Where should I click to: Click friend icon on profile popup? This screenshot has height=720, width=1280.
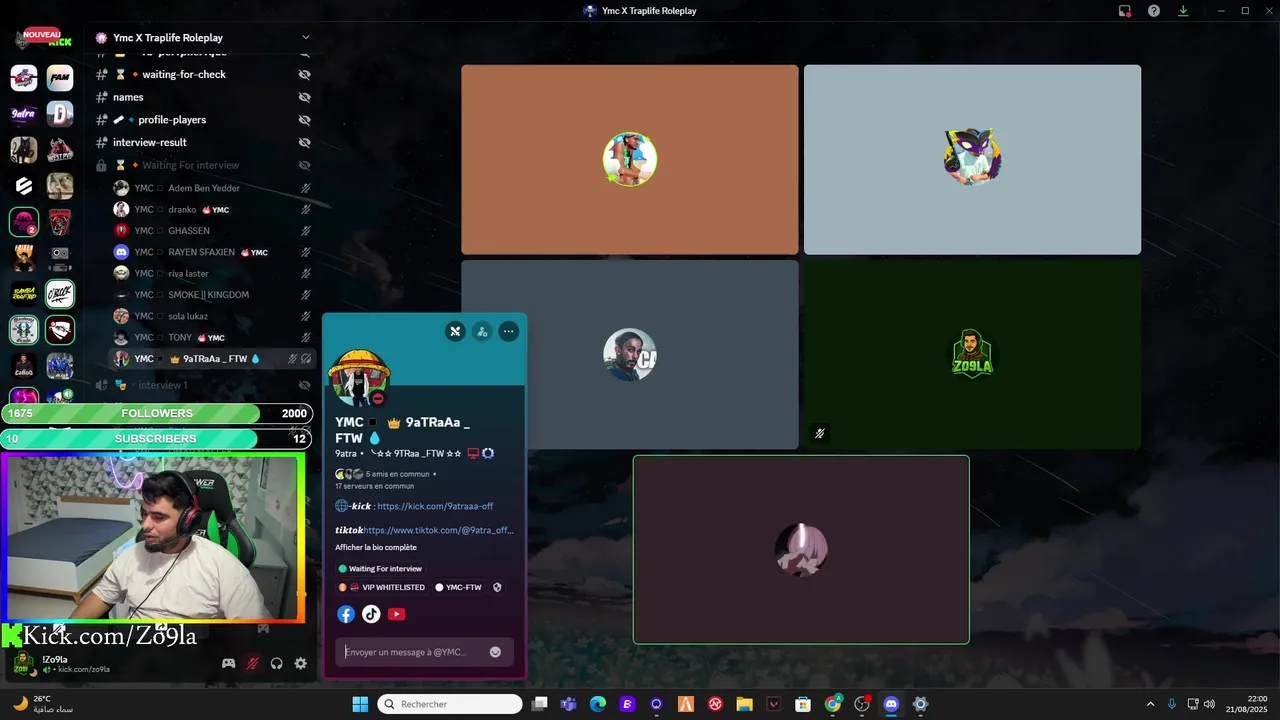(x=482, y=331)
